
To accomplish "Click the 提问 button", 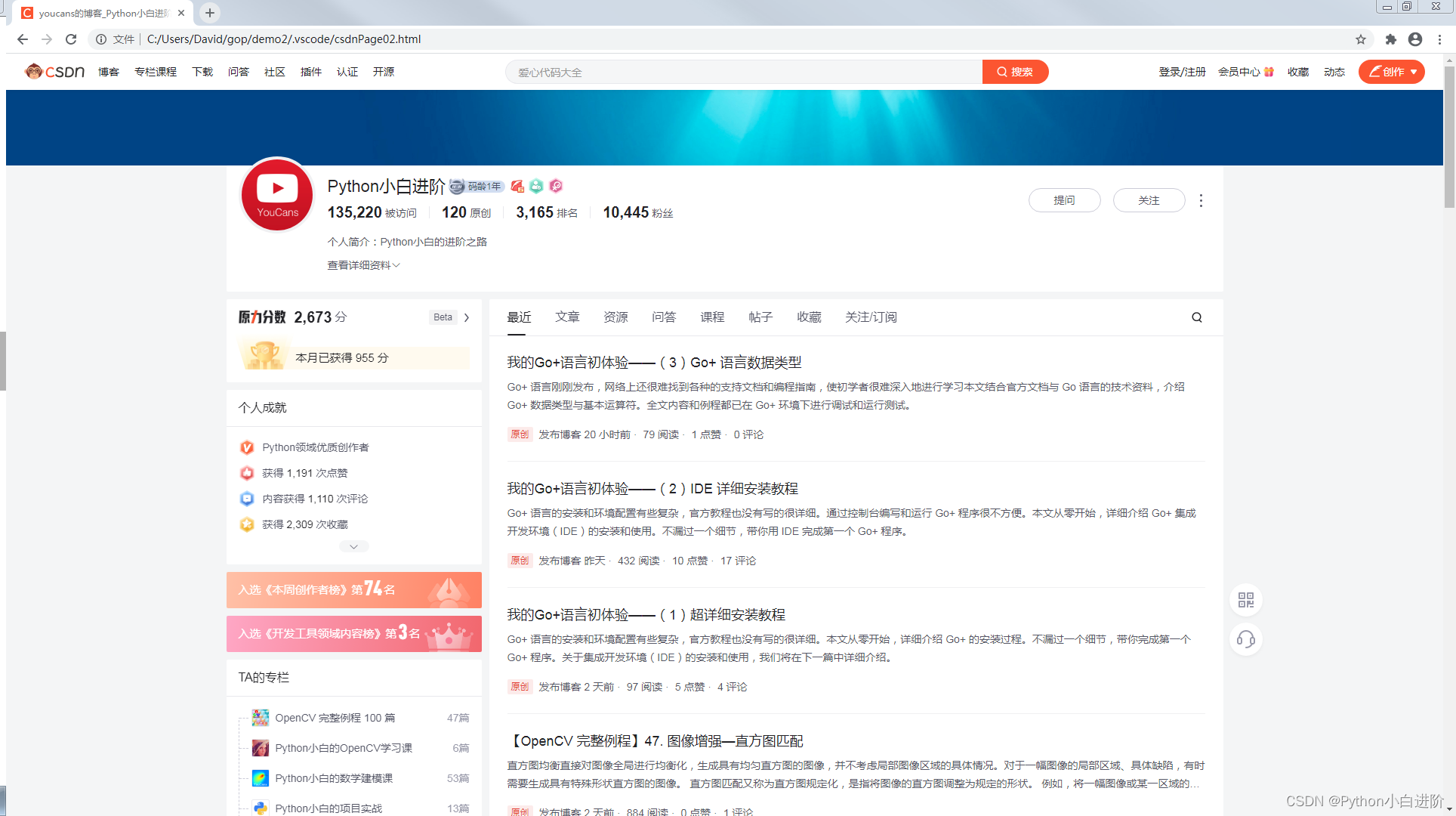I will click(1064, 199).
